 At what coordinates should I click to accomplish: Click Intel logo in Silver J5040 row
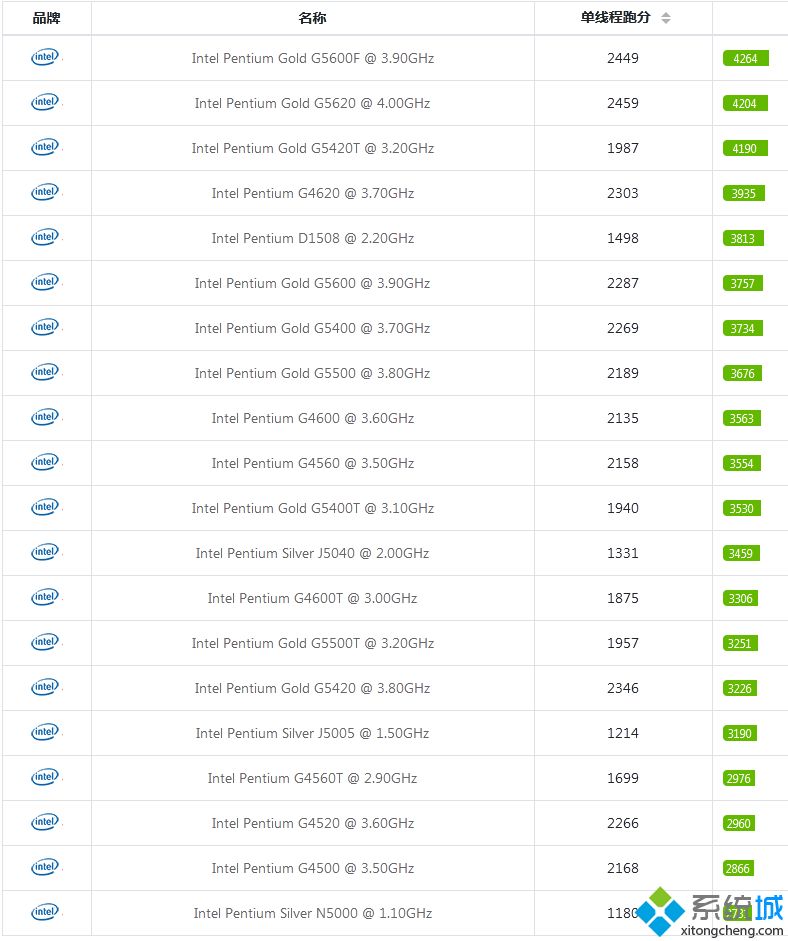click(x=46, y=553)
